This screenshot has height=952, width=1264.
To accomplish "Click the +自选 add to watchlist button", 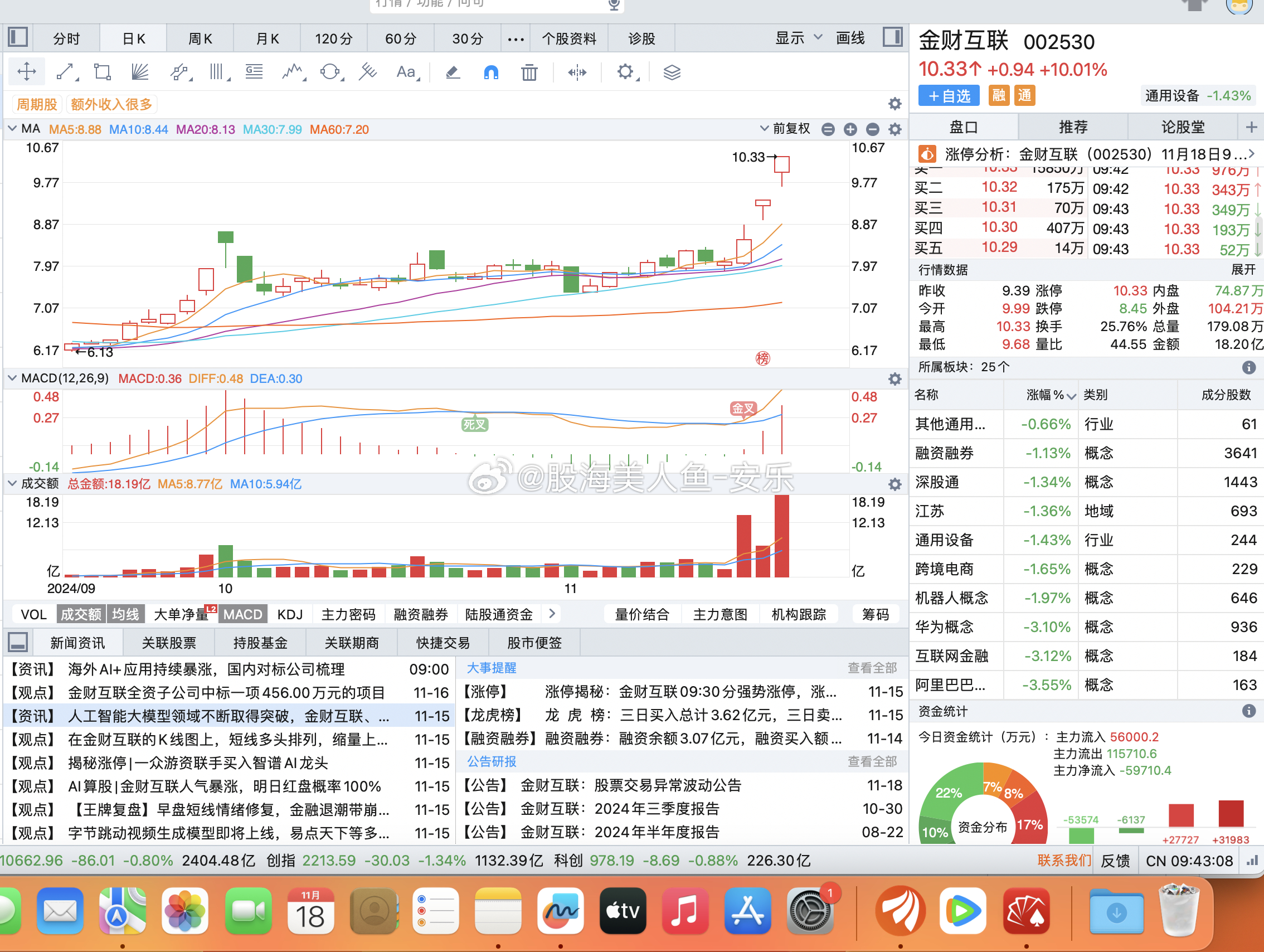I will click(949, 95).
